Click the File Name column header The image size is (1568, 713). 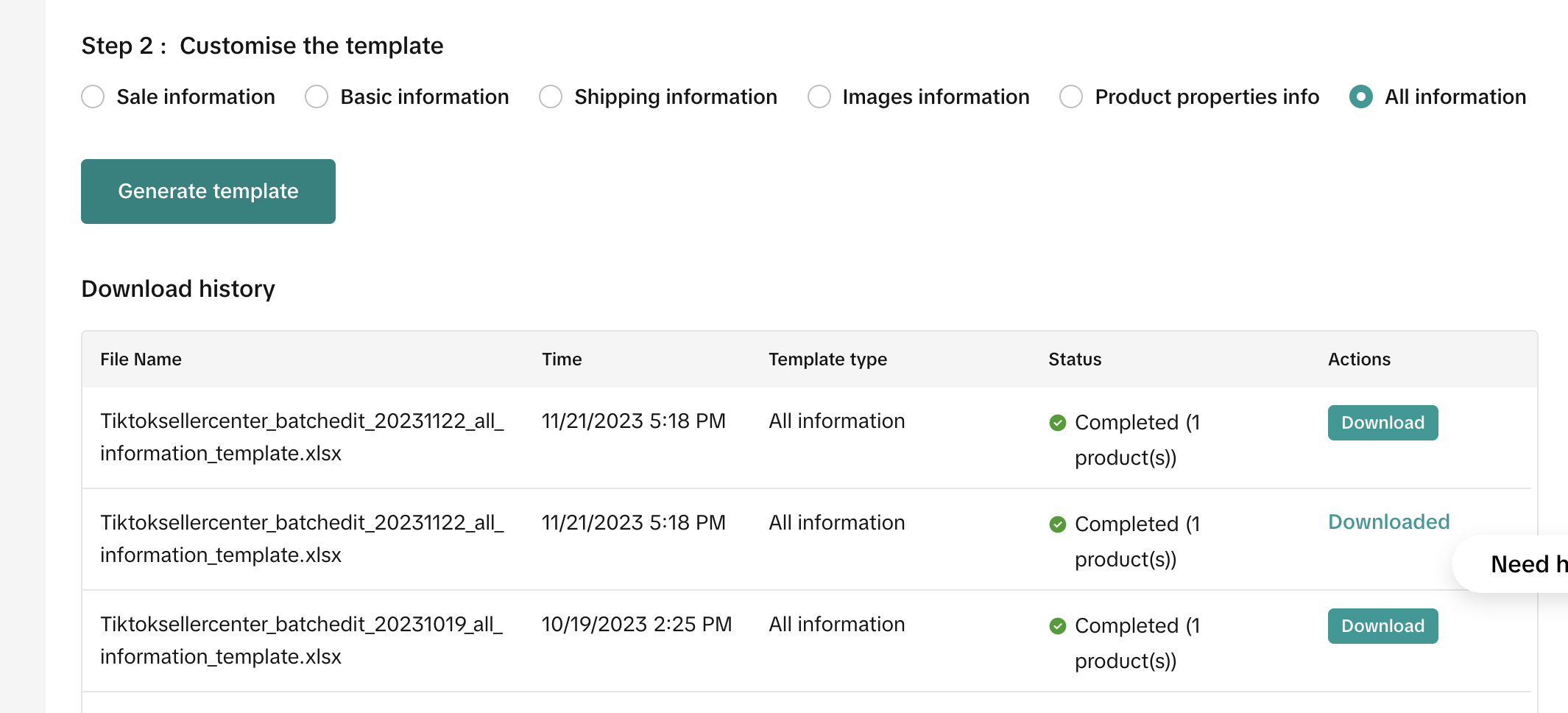point(141,359)
